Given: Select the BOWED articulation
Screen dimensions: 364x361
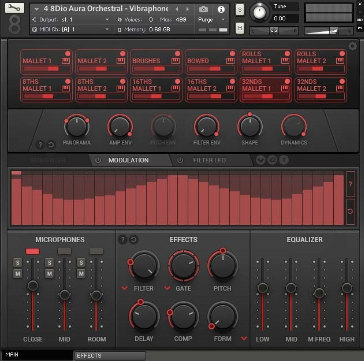Looking at the screenshot, I should [x=211, y=62].
